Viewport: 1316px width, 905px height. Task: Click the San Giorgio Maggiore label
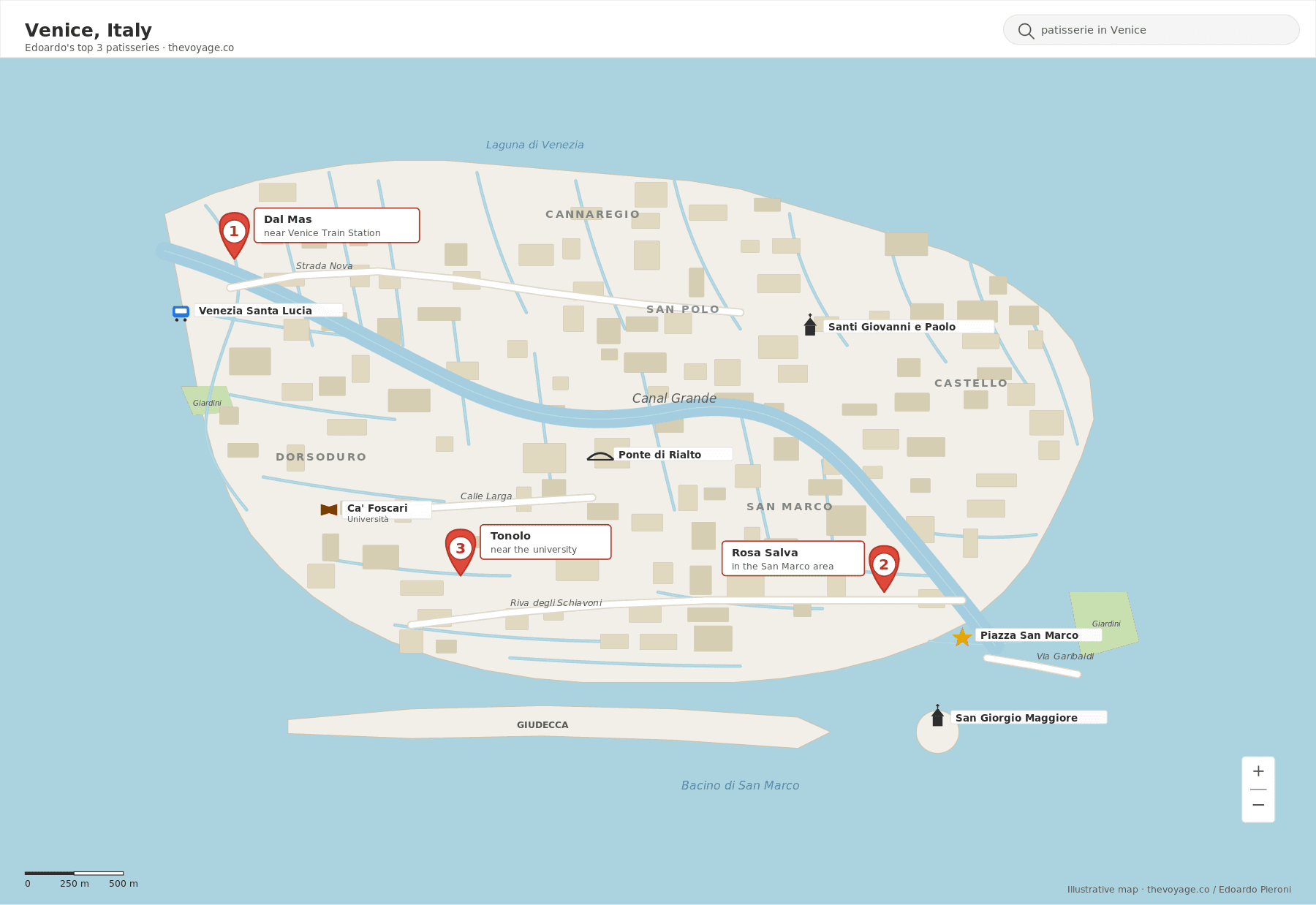coord(1029,718)
